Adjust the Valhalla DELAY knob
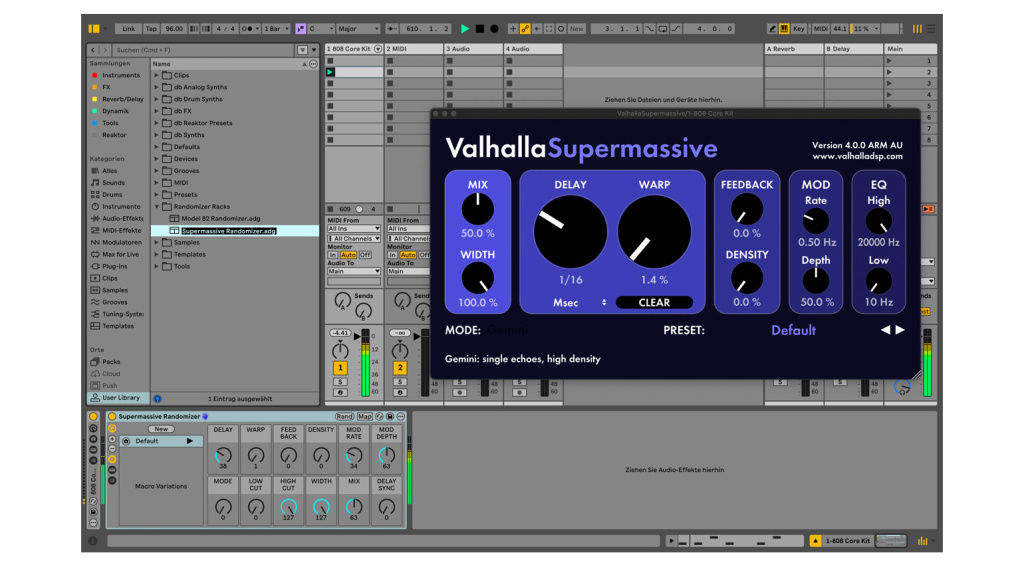This screenshot has width=1024, height=565. 570,231
